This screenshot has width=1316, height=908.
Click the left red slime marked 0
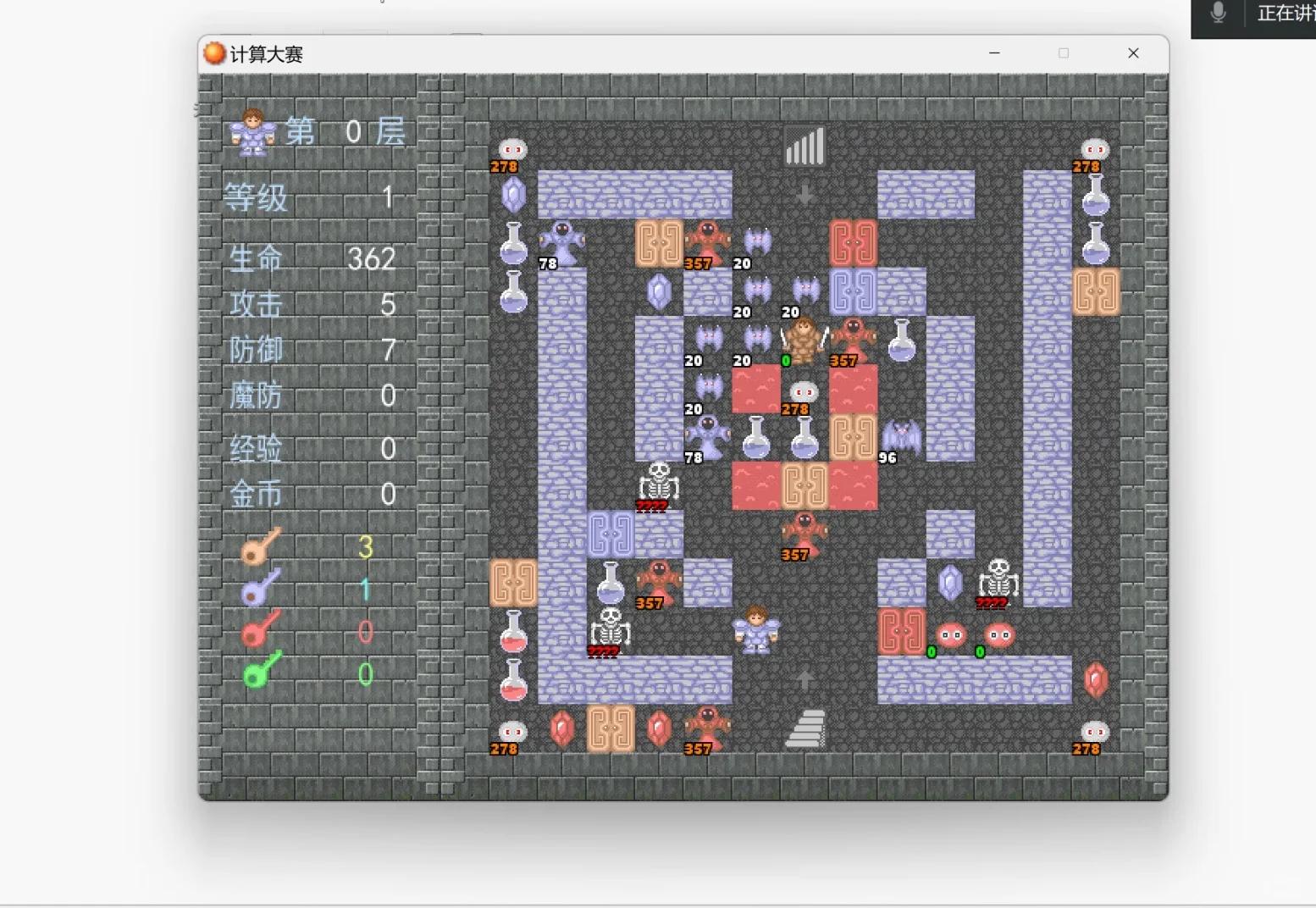coord(950,634)
